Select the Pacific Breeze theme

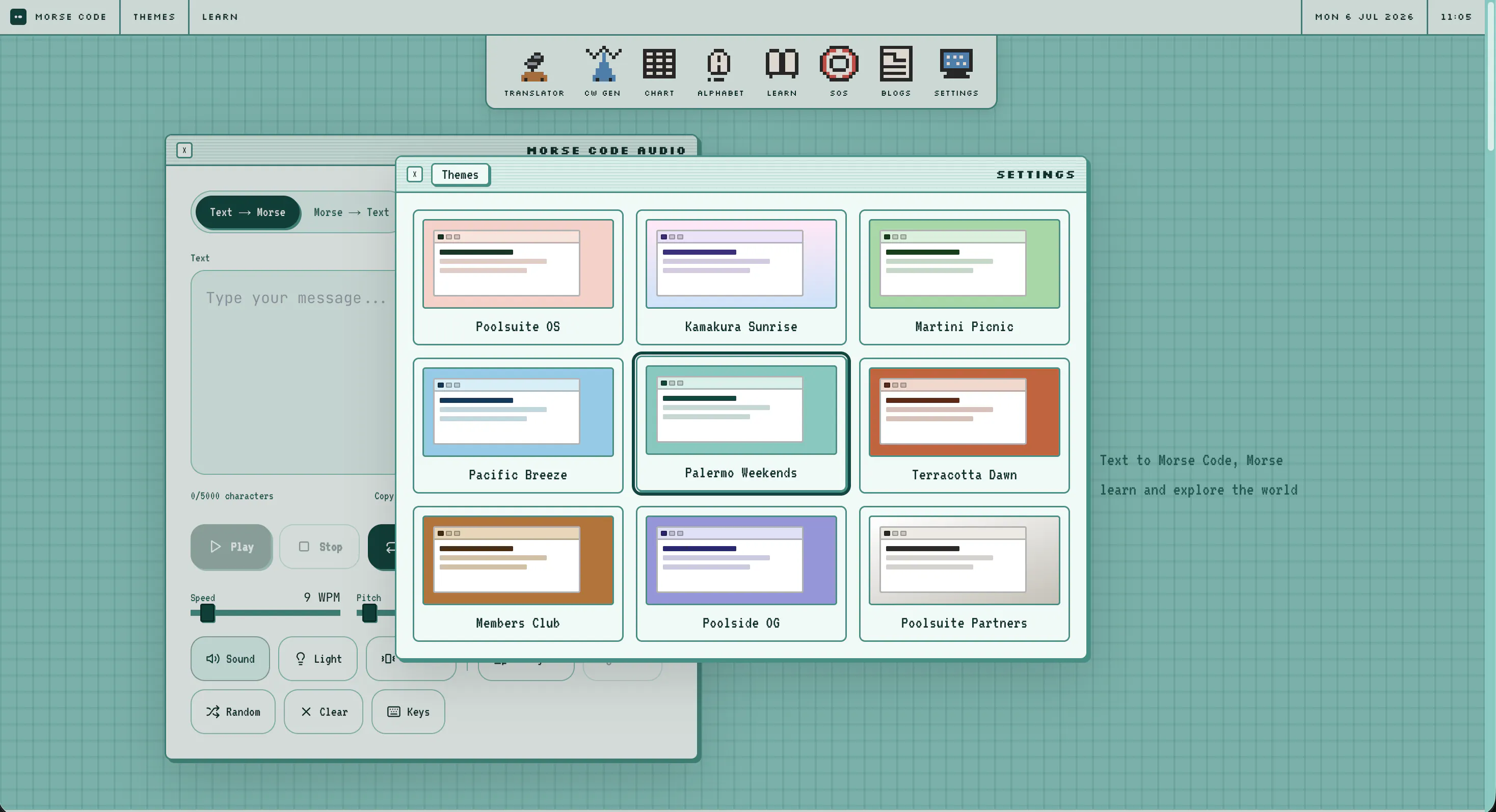(x=518, y=425)
